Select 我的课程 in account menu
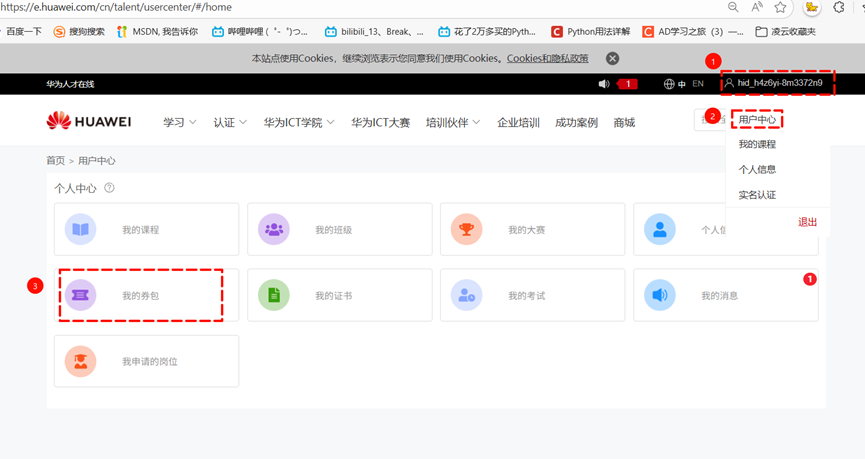865x459 pixels. (x=757, y=144)
